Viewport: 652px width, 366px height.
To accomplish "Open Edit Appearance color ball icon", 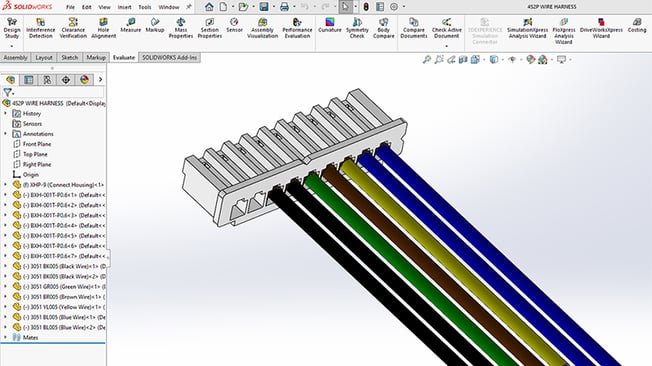I will [531, 60].
